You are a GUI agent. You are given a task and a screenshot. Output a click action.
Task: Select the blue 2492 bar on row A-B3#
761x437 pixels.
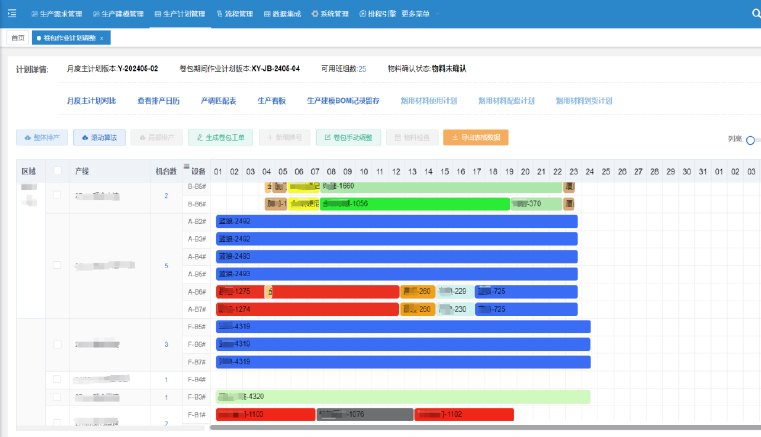tap(397, 239)
